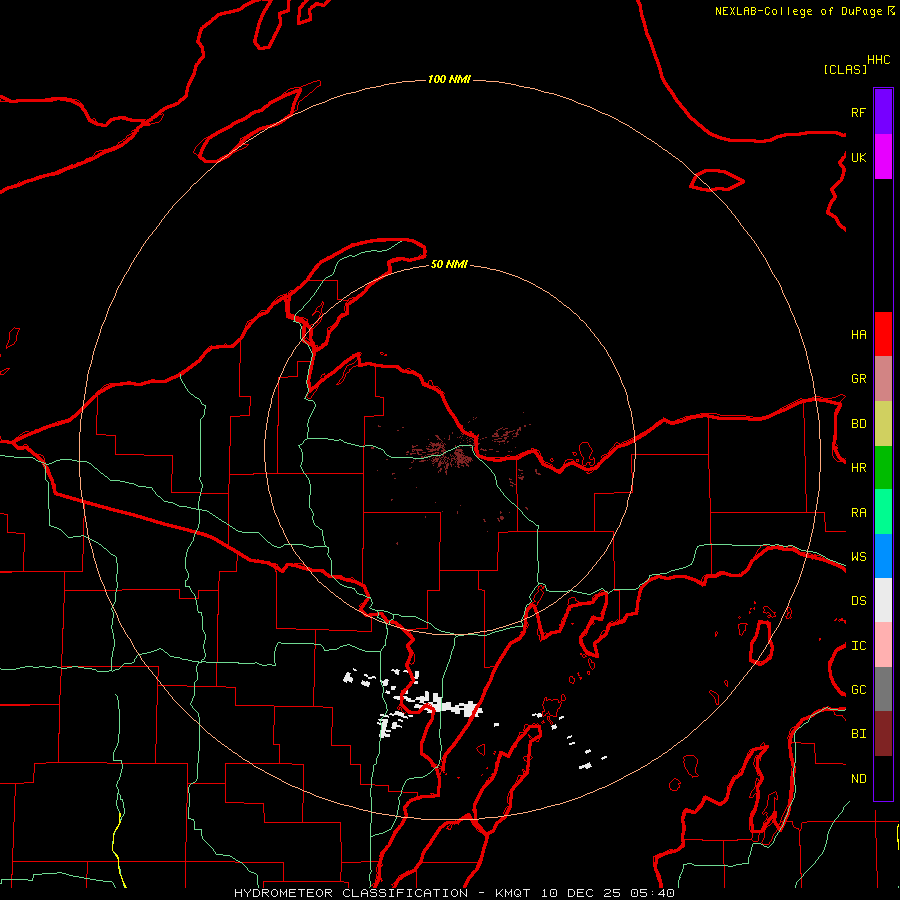Click the IC legend label
900x900 pixels.
tap(858, 646)
